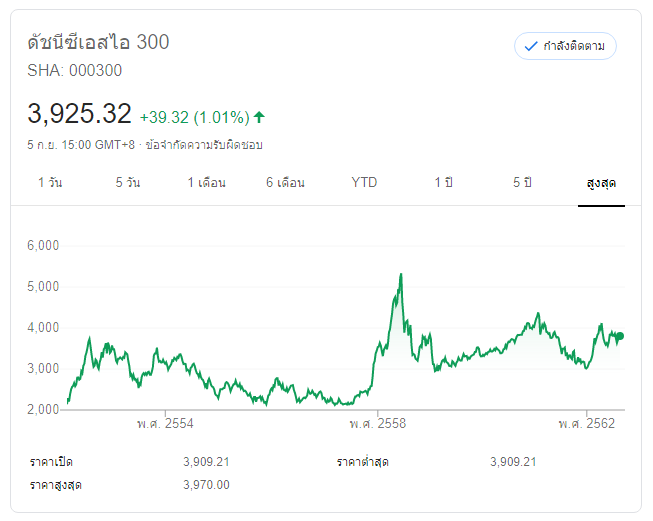
Task: Switch to the 1 ปี tab
Action: (x=443, y=183)
